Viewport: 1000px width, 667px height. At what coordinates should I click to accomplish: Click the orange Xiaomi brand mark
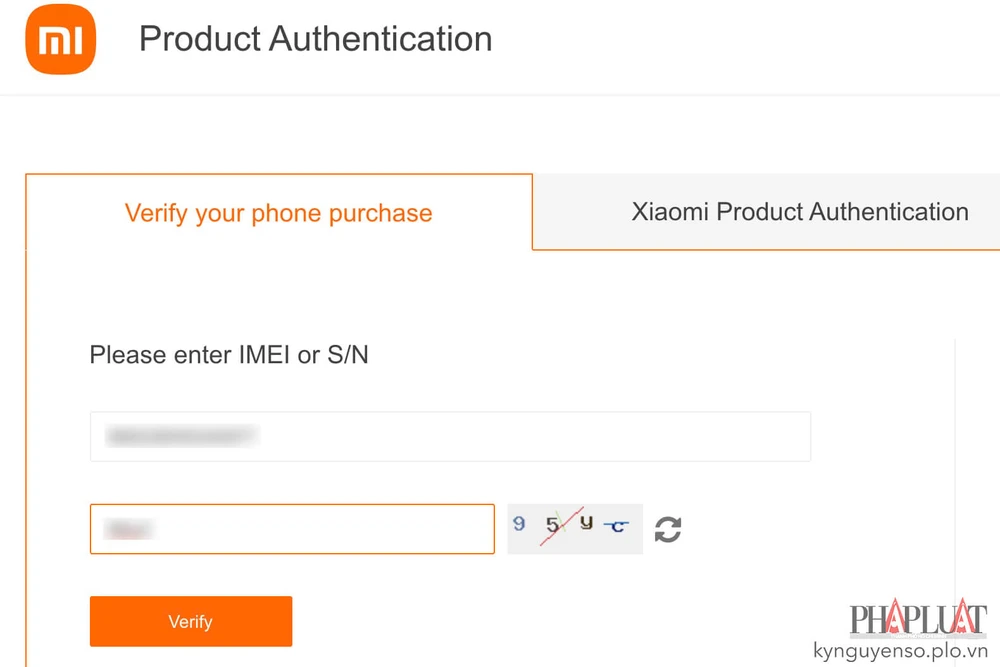[x=60, y=40]
